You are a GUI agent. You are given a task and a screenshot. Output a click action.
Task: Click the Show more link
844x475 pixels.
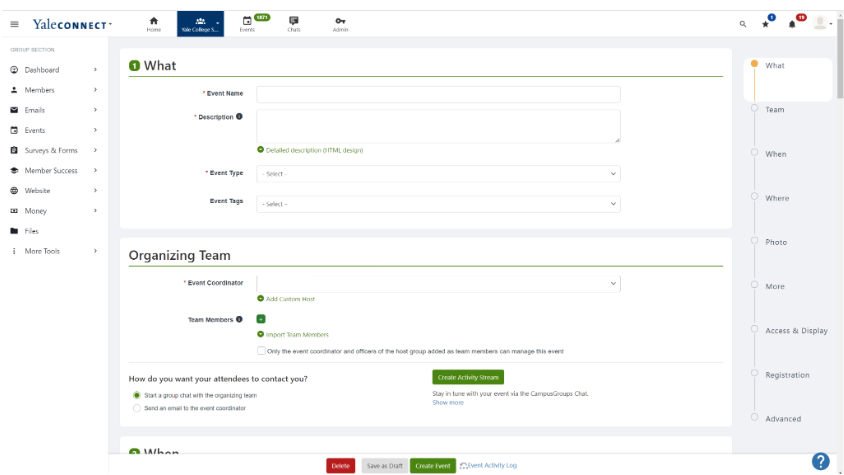[447, 403]
